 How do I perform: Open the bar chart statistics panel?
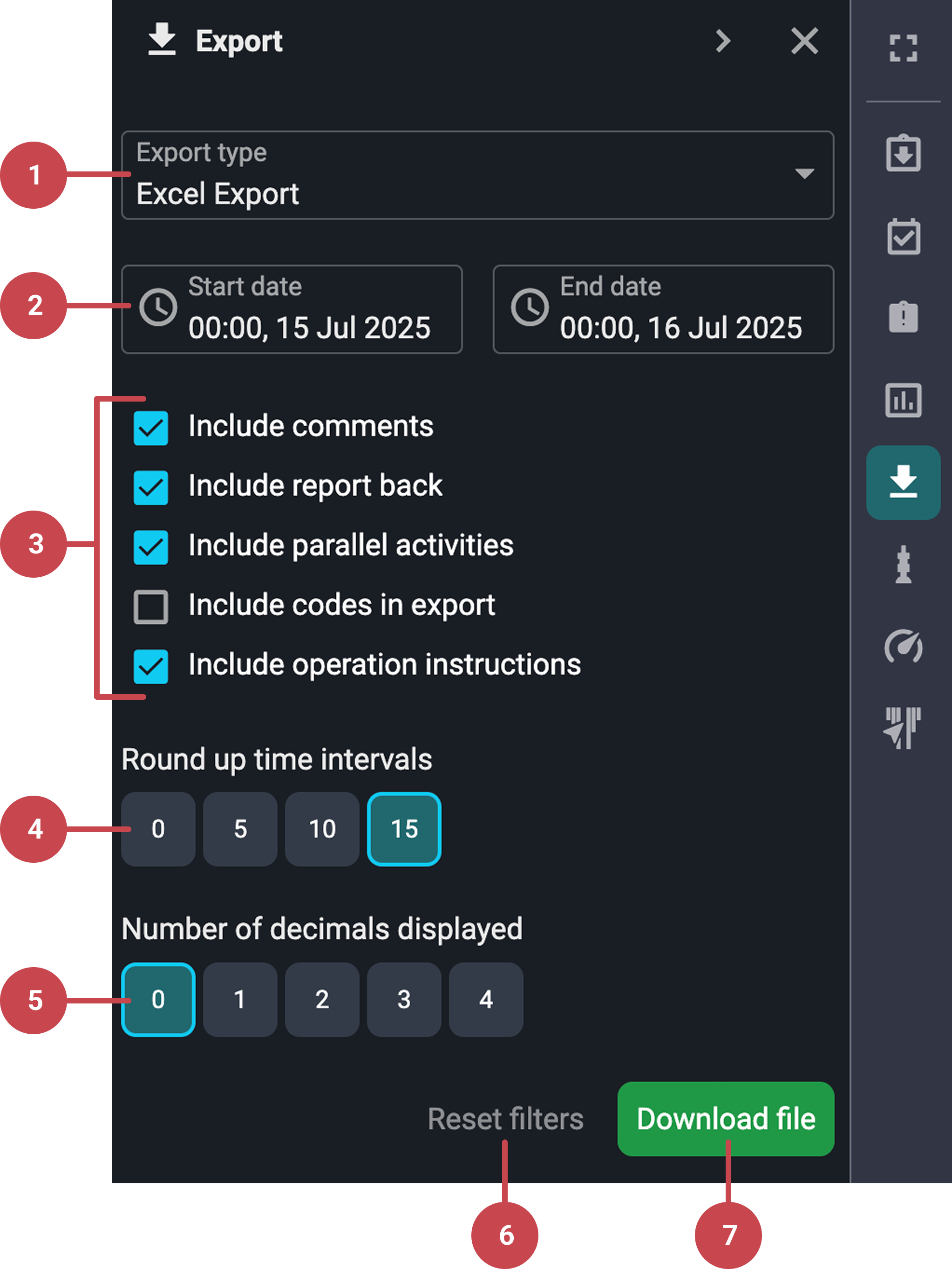[903, 401]
